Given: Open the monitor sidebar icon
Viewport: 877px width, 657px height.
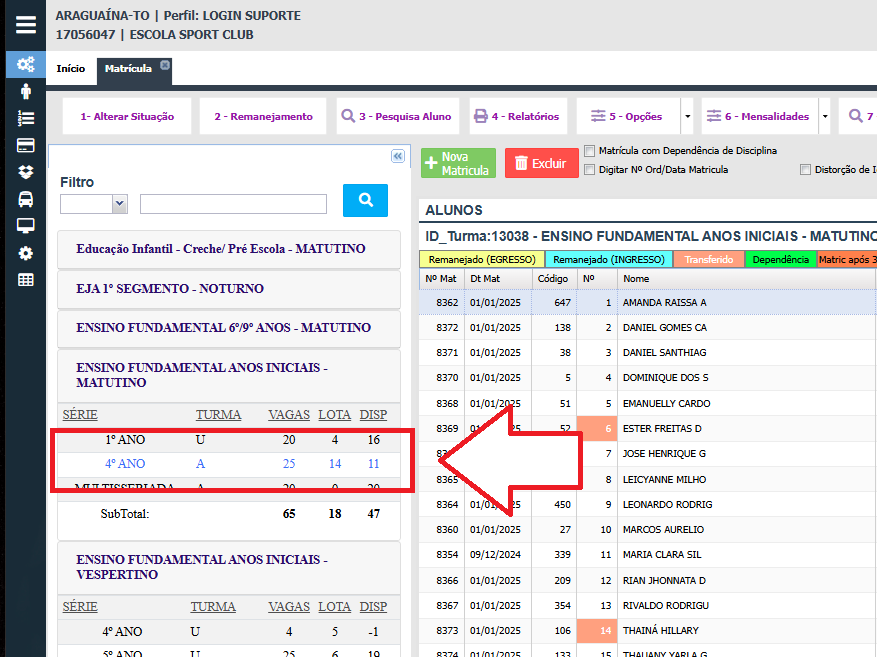Looking at the screenshot, I should 26,226.
